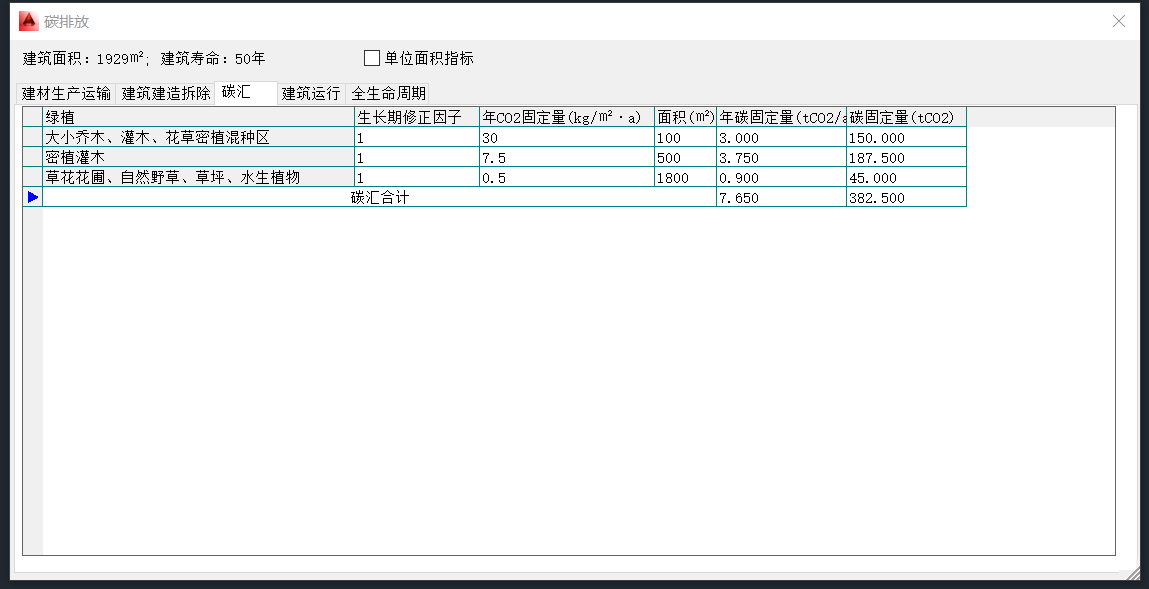Image resolution: width=1149 pixels, height=589 pixels.
Task: Grab the resize grip at dialog corner
Action: (1132, 574)
